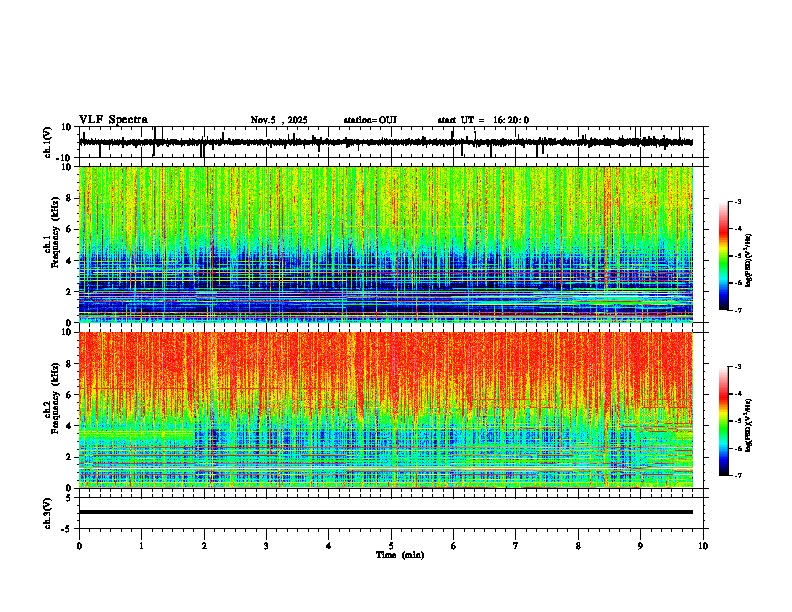The width and height of the screenshot is (792, 612).
Task: Click the "4" kHz tick on ch.1 spectrogram
Action: click(x=69, y=261)
